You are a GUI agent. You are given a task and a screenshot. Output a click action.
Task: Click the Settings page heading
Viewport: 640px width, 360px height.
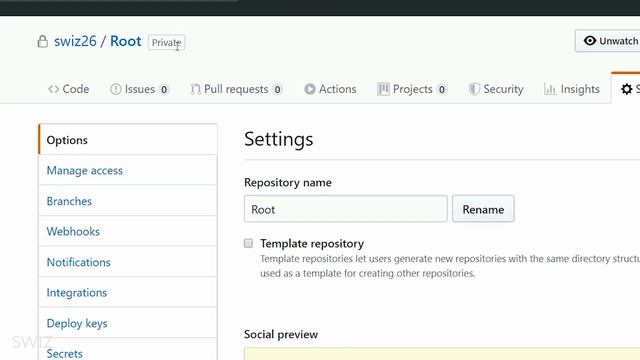(279, 139)
